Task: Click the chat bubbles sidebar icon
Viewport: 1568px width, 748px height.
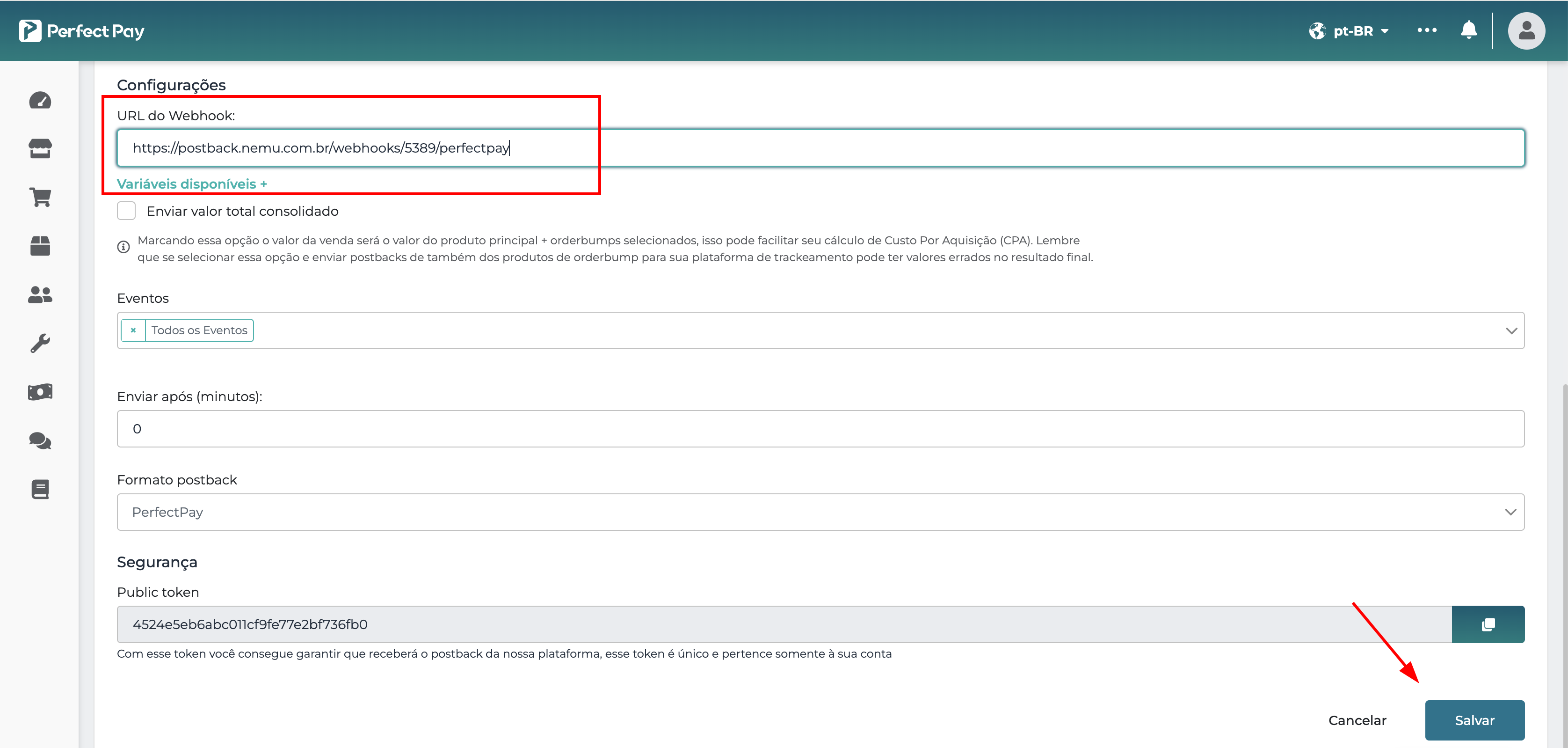Action: pyautogui.click(x=40, y=440)
